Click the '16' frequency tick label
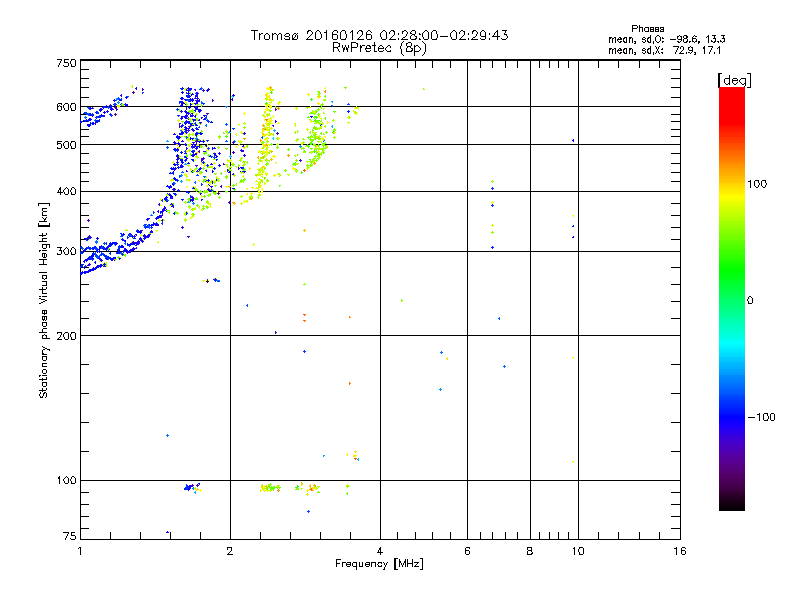The height and width of the screenshot is (600, 800). pos(680,551)
